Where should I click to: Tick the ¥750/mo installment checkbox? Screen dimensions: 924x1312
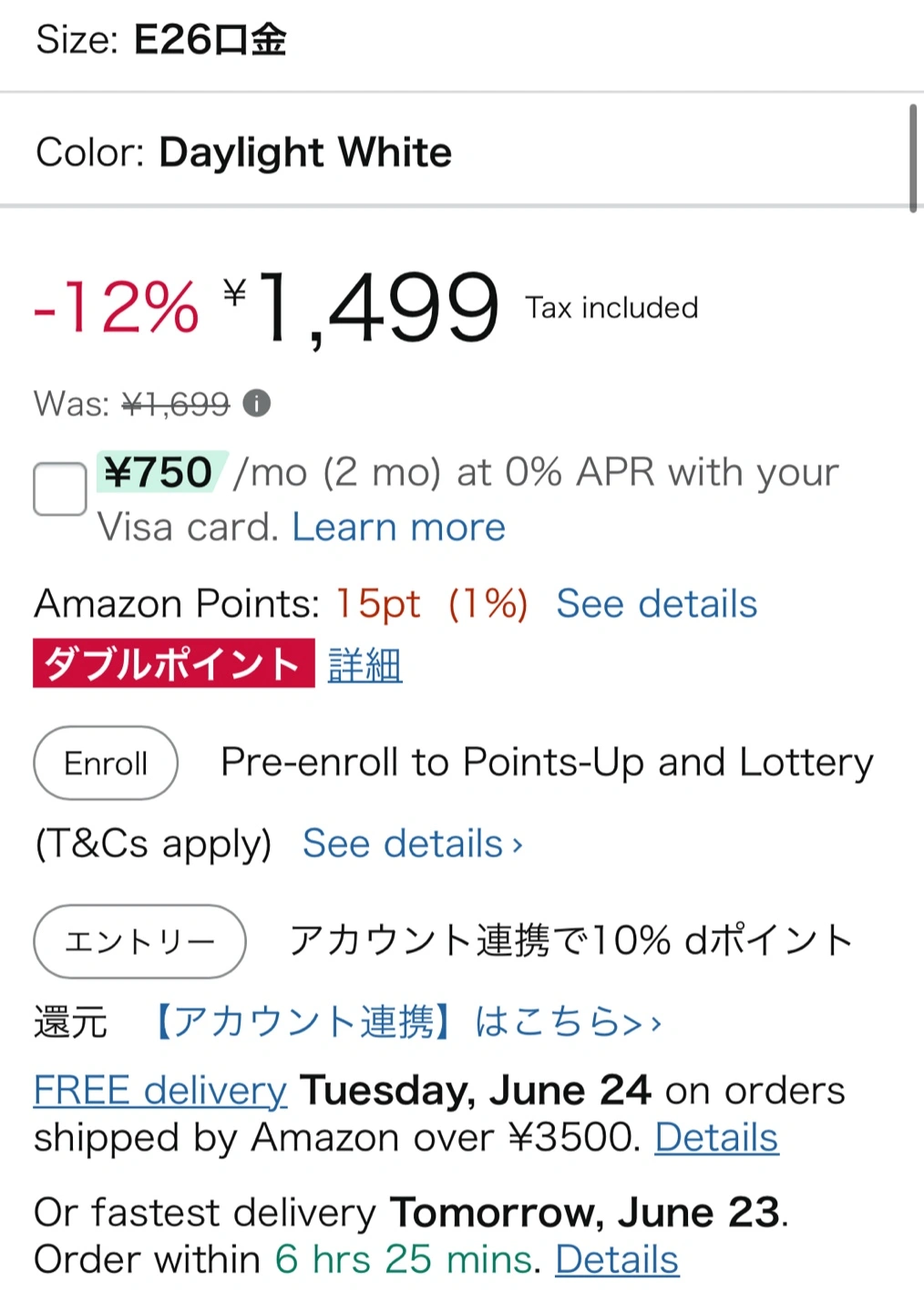tap(60, 488)
